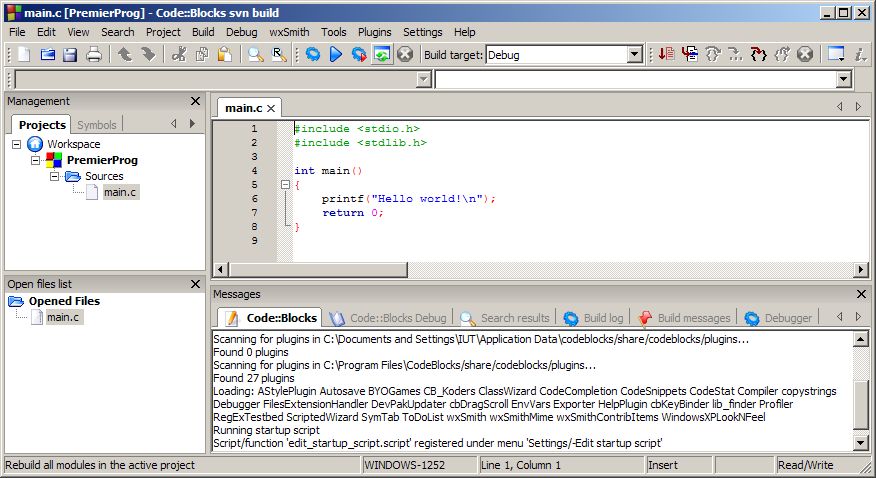Click the Undo arrow icon
Image resolution: width=876 pixels, height=478 pixels.
pyautogui.click(x=125, y=54)
